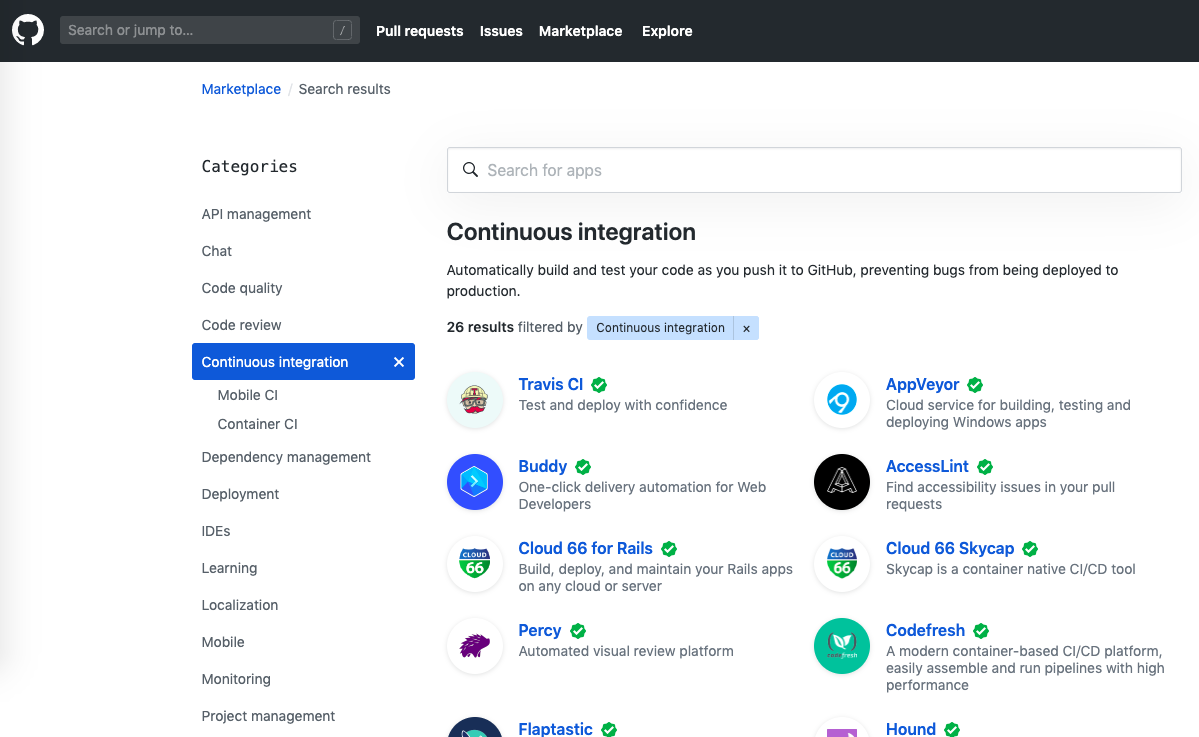Select the IDEs category

point(216,531)
